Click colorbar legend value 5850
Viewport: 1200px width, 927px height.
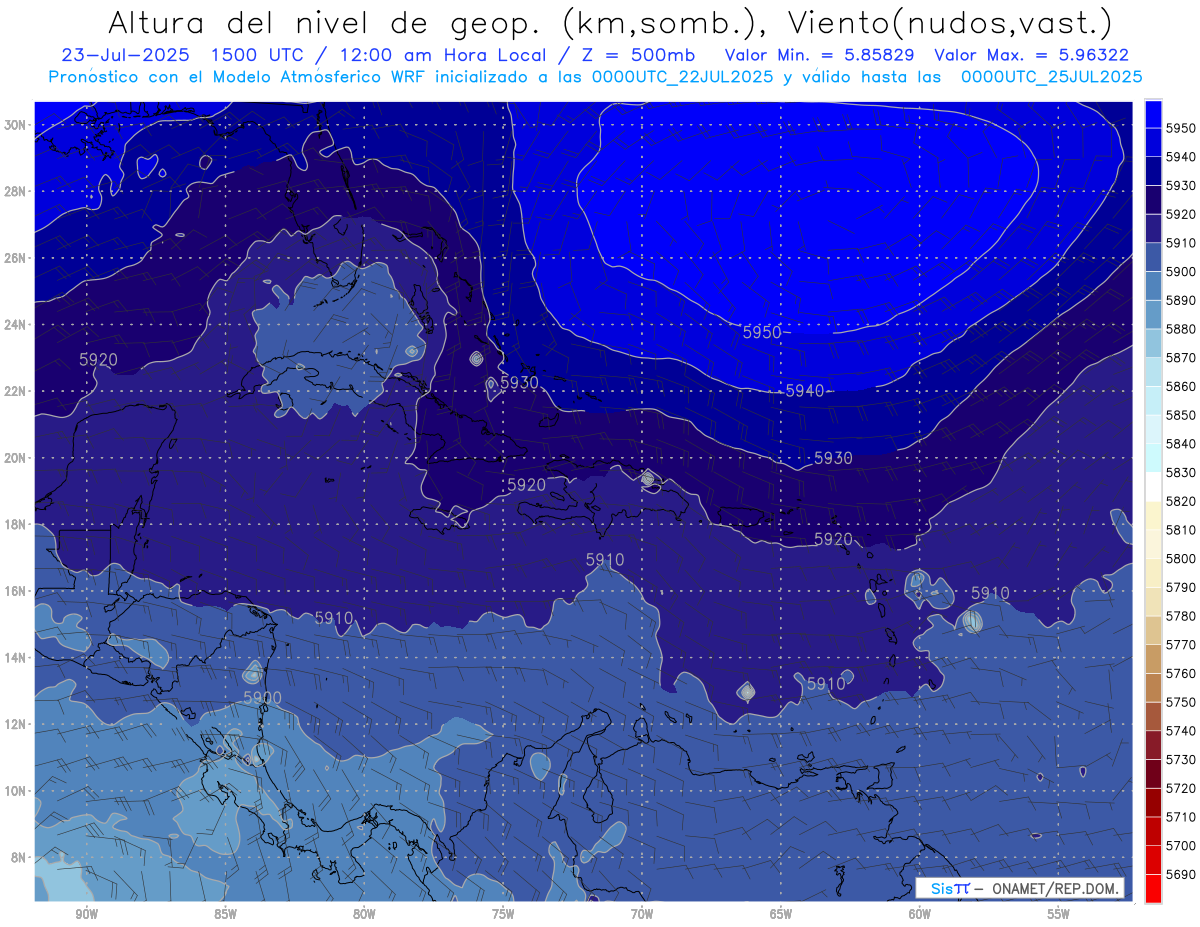1181,414
